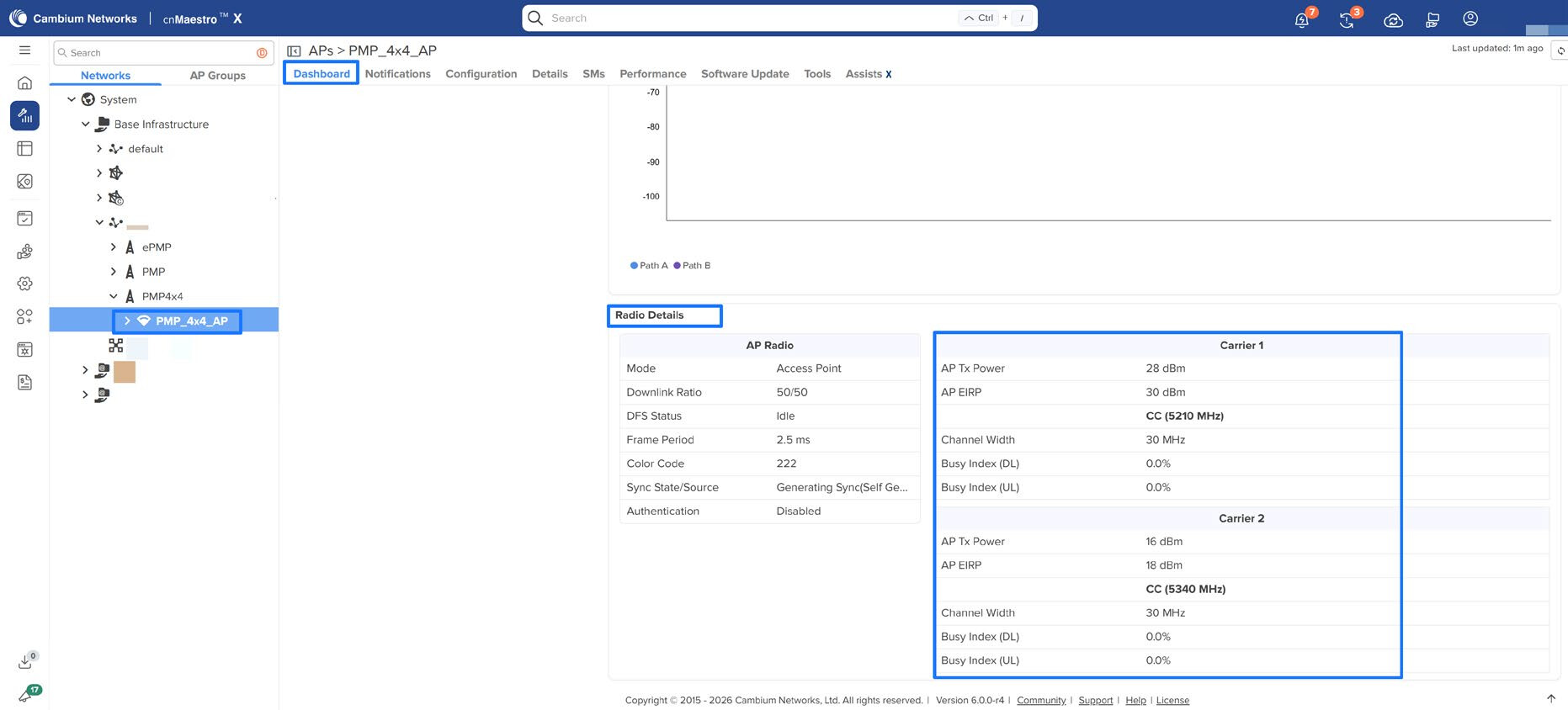Expand the last managed account node
Image resolution: width=1568 pixels, height=710 pixels.
coord(85,394)
